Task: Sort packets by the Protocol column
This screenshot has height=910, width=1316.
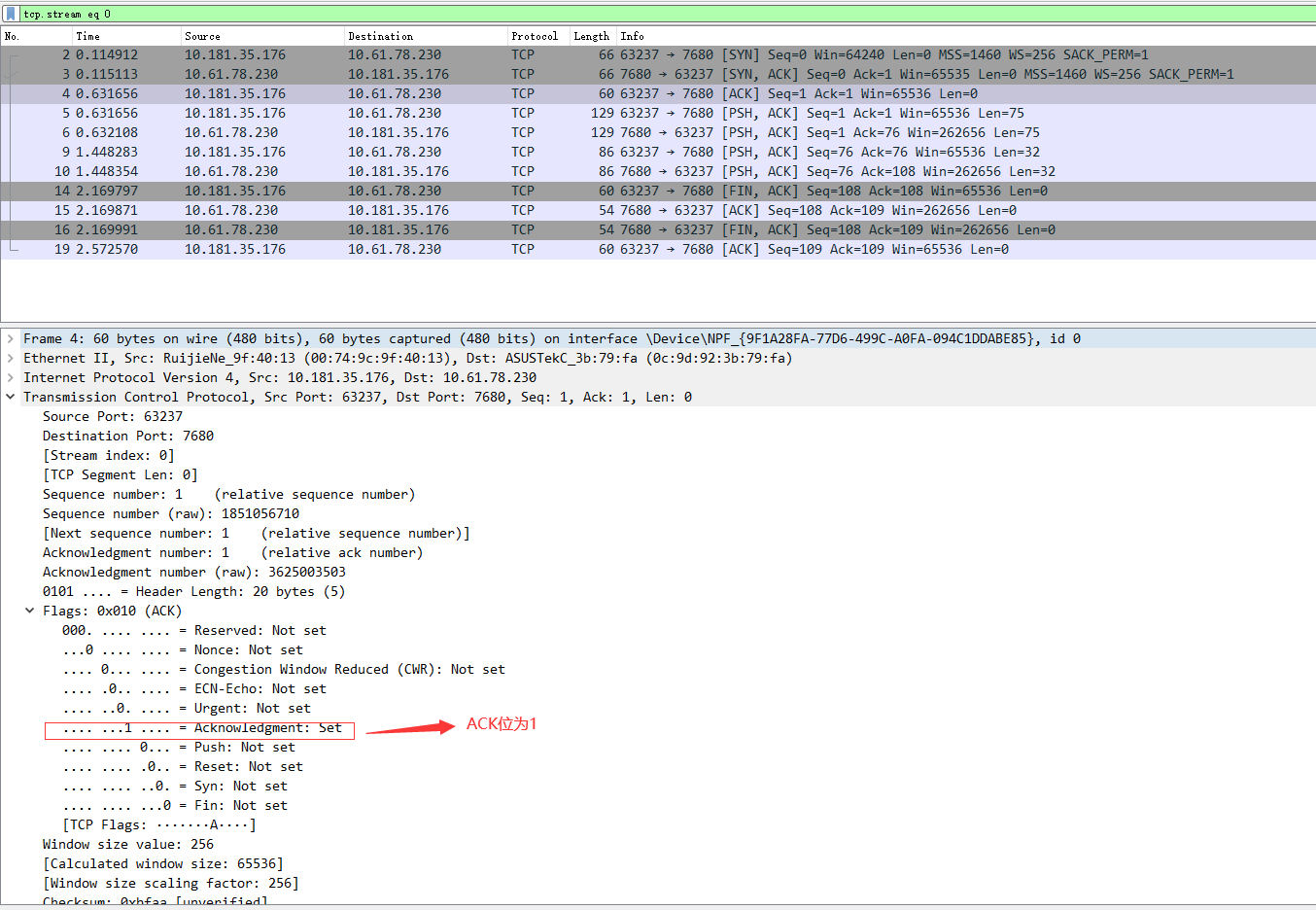Action: (535, 36)
